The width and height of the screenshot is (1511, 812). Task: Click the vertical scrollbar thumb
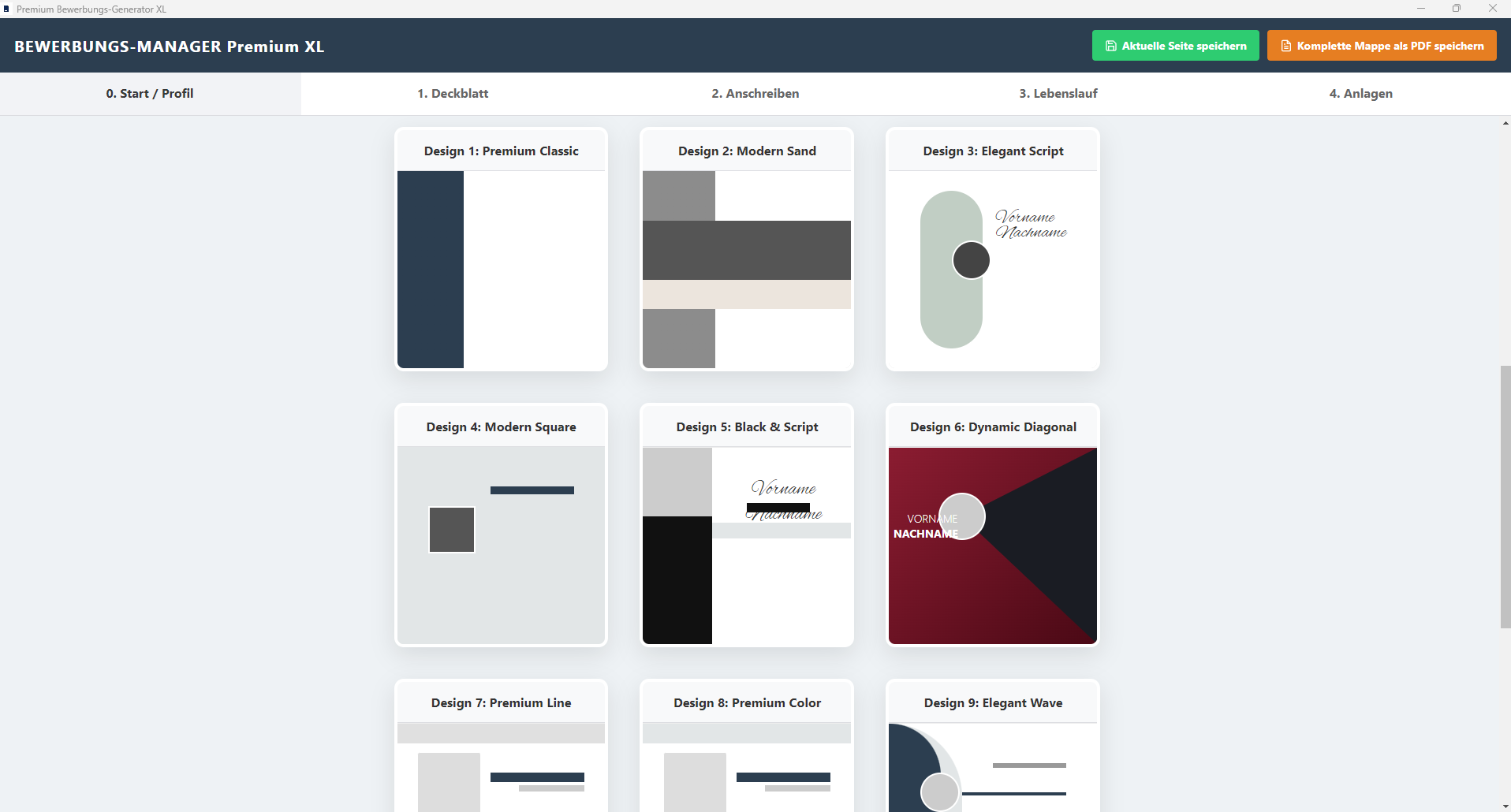click(x=1505, y=497)
